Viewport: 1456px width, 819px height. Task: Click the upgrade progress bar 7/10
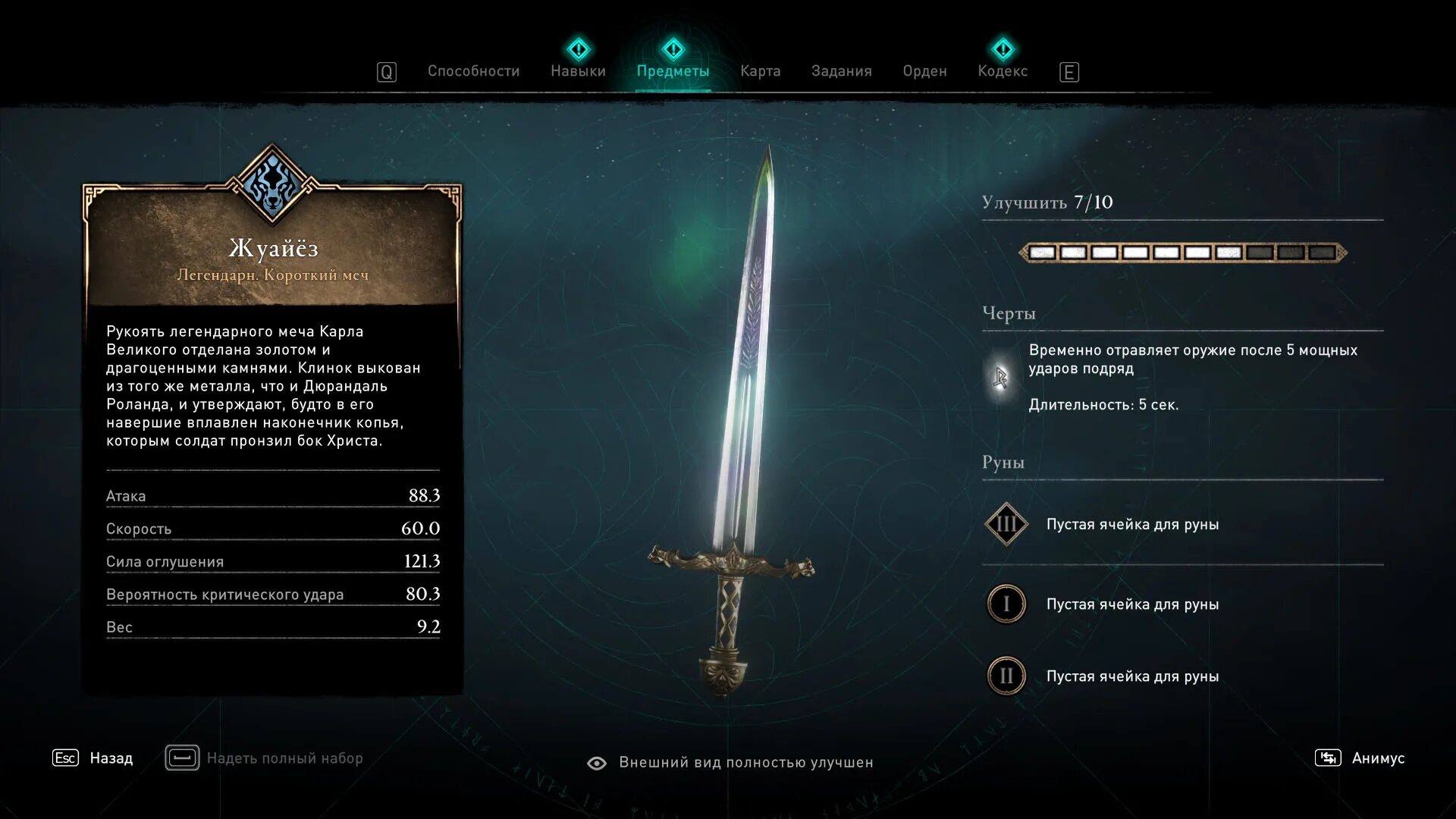(x=1183, y=253)
